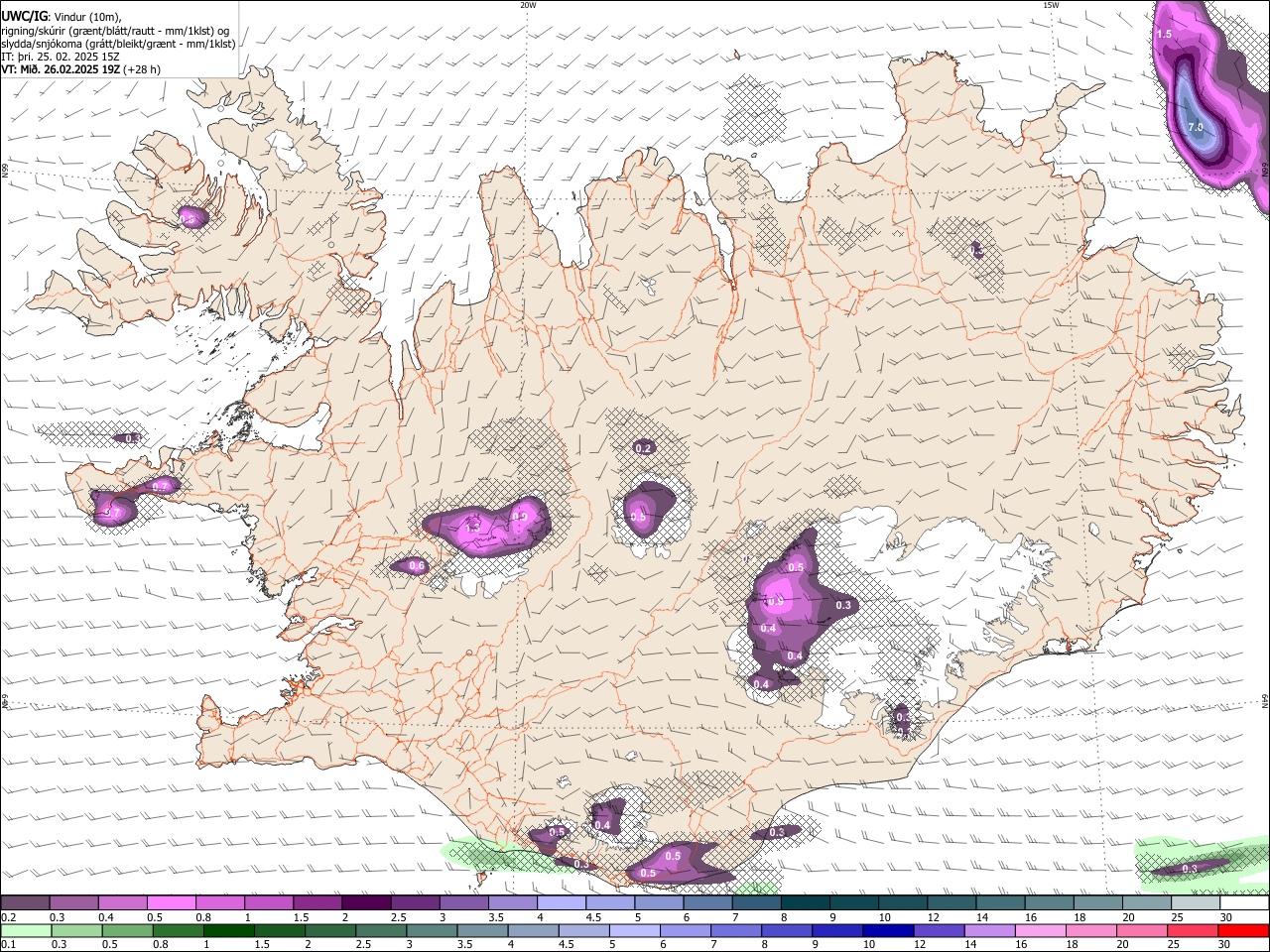The image size is (1270, 952).
Task: Click the "VT: Mið. 26.02.2025 19Z (+28 h)" line
Action: coord(80,69)
